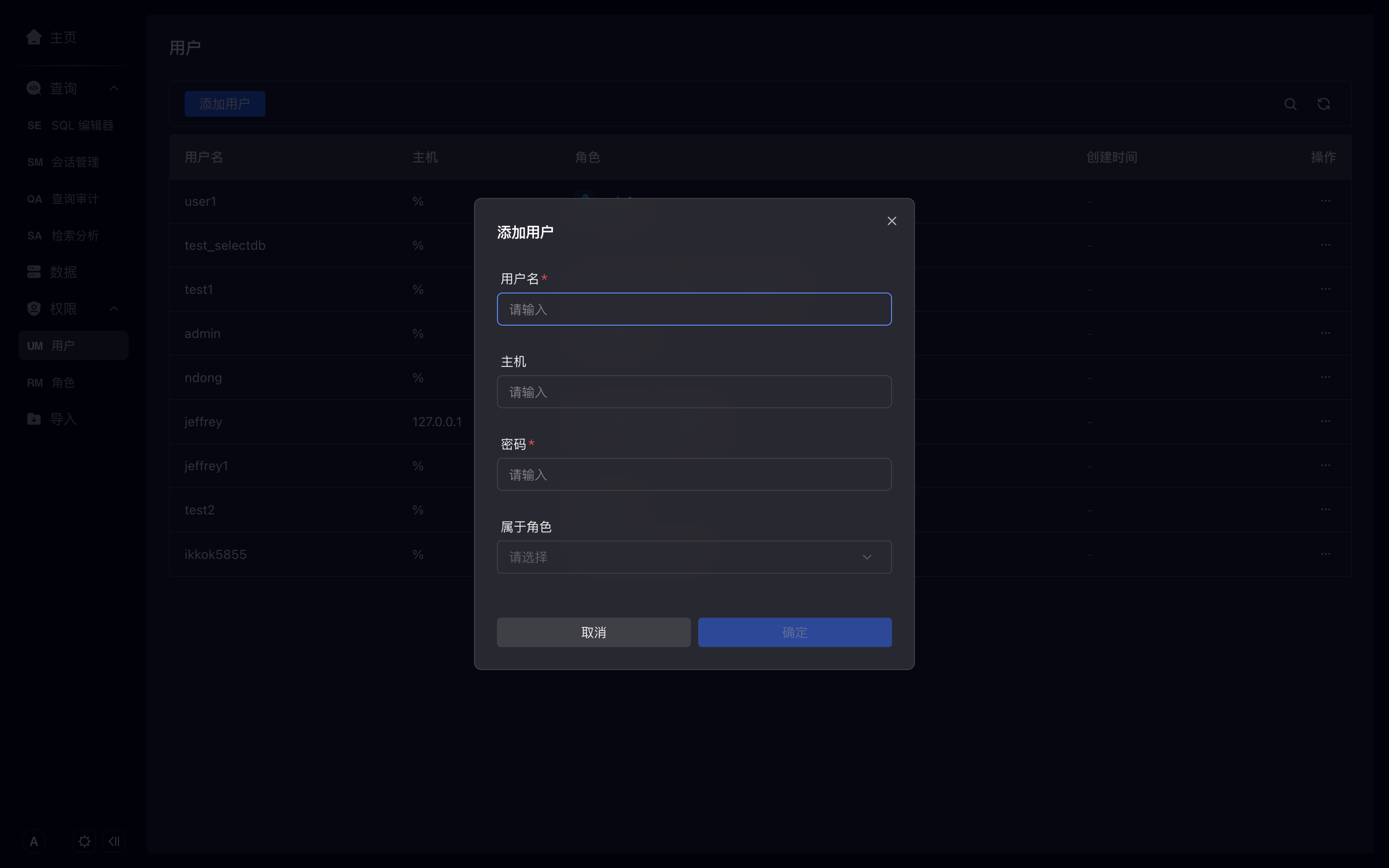Open actions menu for test_selectdb row
Screen dimensions: 1389x868
[x=1325, y=245]
